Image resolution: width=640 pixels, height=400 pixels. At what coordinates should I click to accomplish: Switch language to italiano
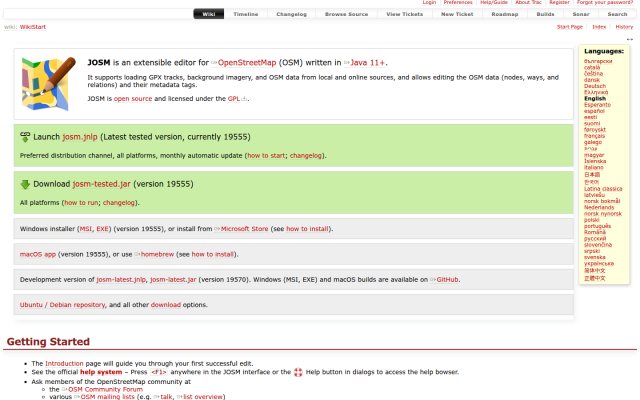593,167
